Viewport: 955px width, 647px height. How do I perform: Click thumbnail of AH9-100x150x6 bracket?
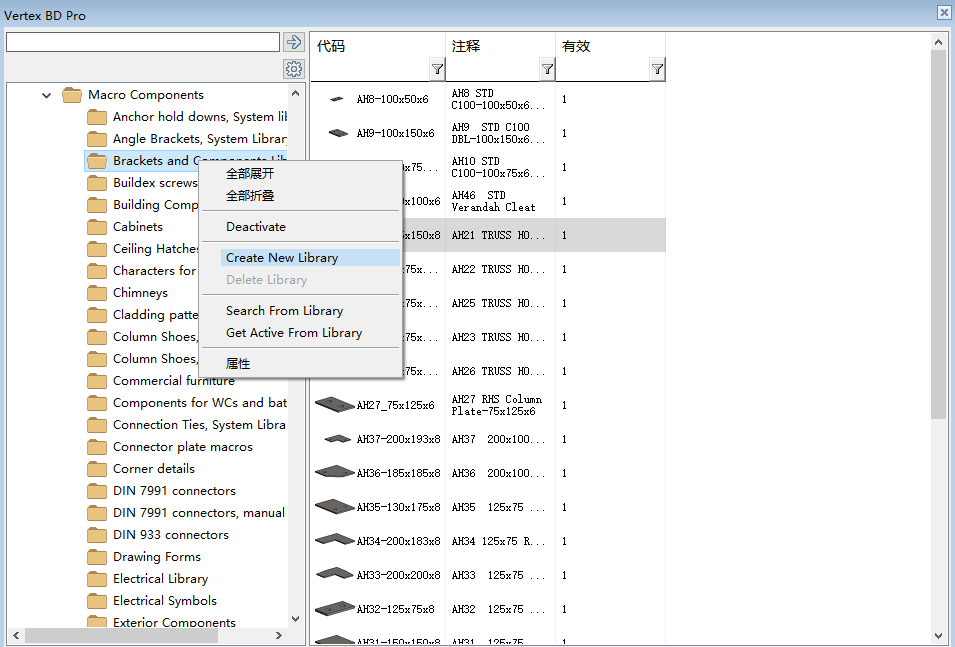338,133
